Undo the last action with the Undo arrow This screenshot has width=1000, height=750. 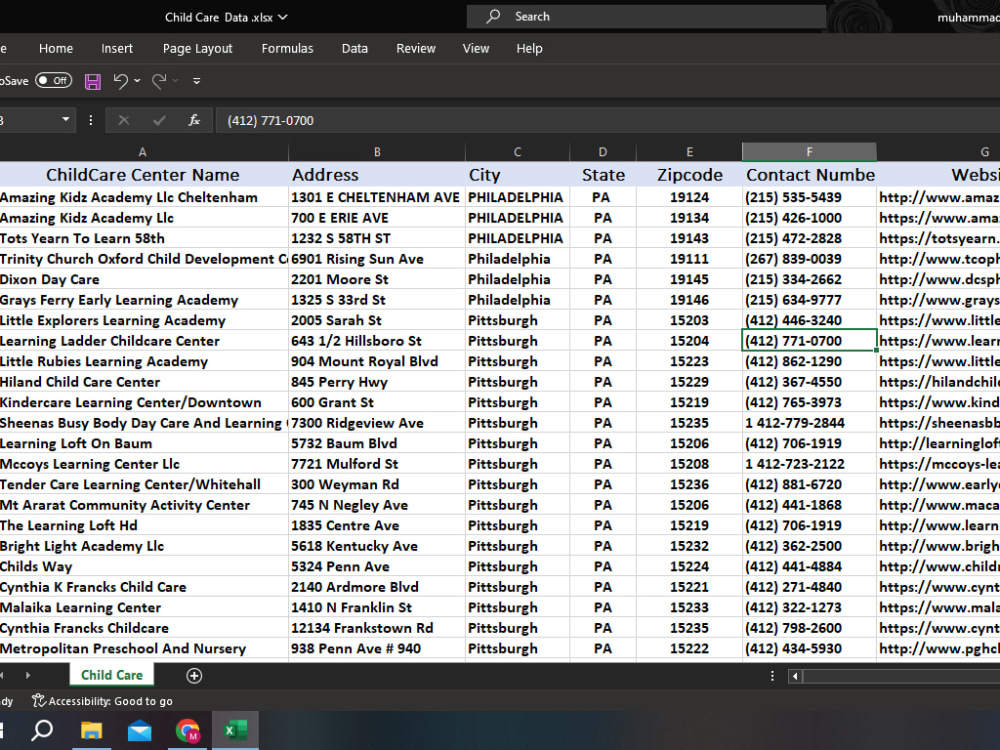(x=121, y=81)
